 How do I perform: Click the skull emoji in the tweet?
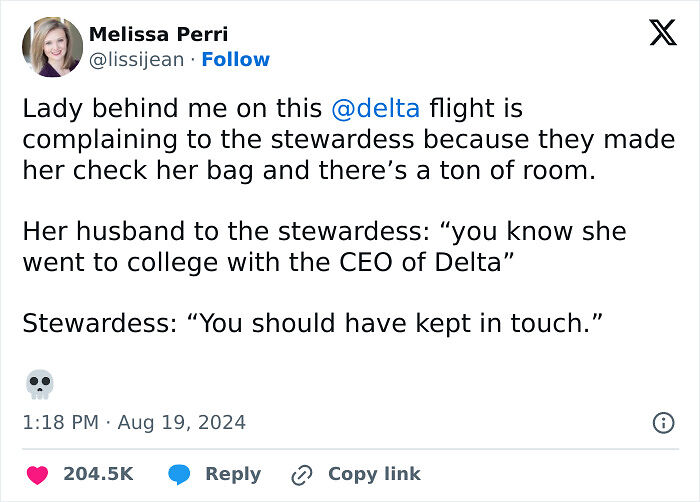[40, 383]
